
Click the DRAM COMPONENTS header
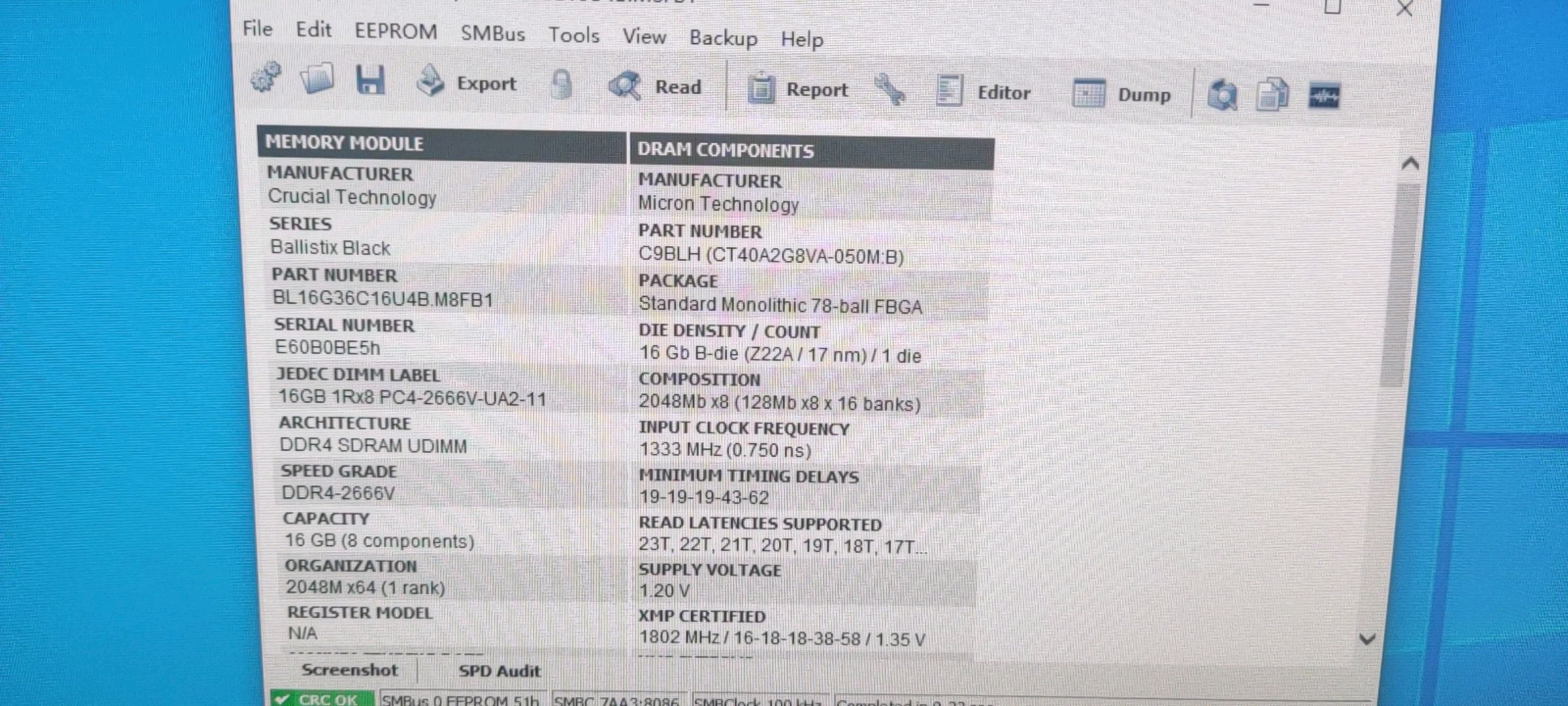(811, 151)
